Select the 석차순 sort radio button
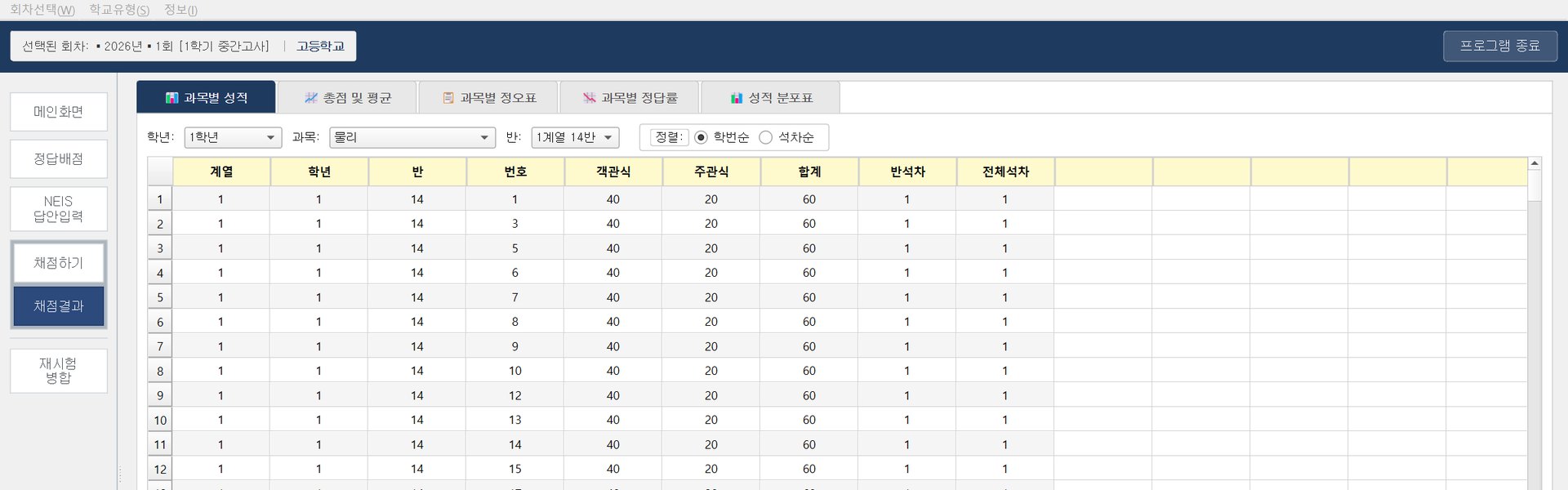Image resolution: width=1568 pixels, height=490 pixels. tap(765, 137)
